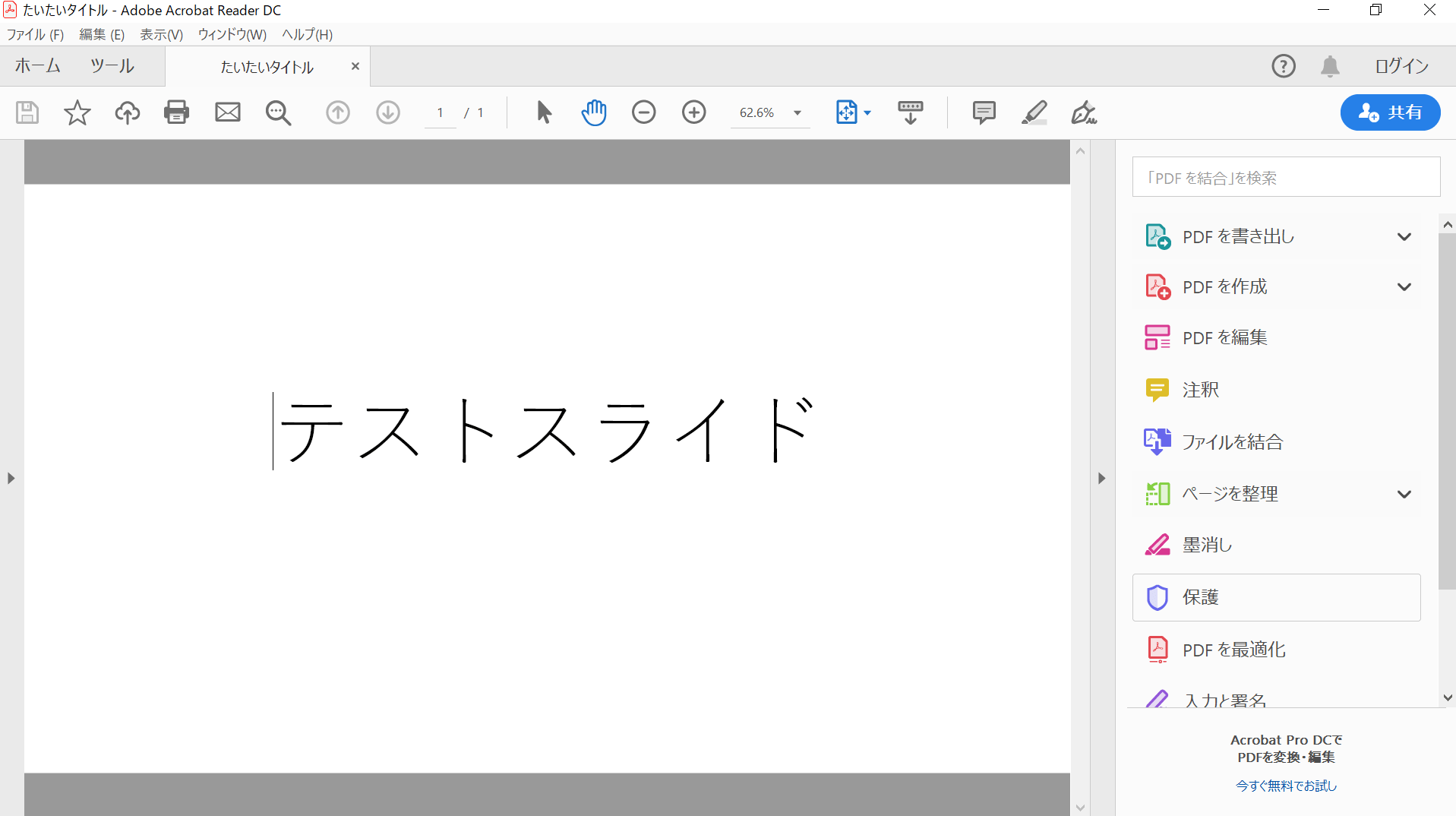1456x816 pixels.
Task: Expand the left navigation pane arrow
Action: (x=11, y=479)
